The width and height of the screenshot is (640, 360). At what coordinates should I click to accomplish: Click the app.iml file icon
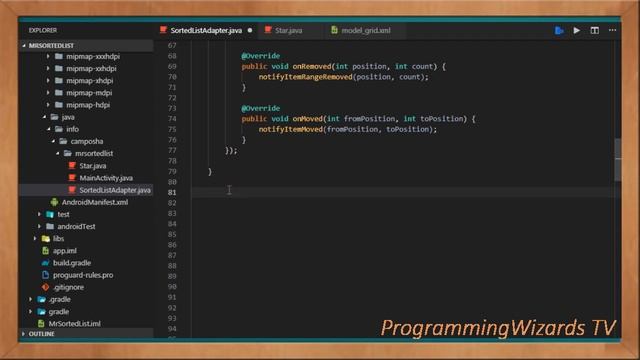click(46, 251)
